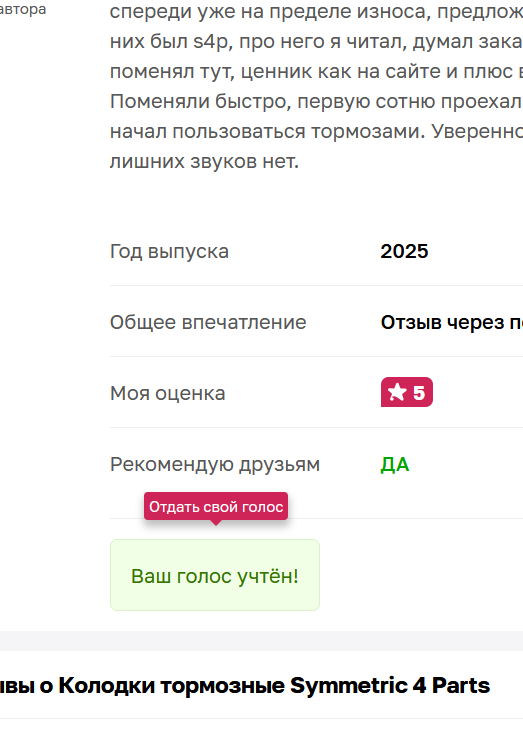This screenshot has height=748, width=523.
Task: Click the "автора" text at the top left
Action: [x=23, y=9]
